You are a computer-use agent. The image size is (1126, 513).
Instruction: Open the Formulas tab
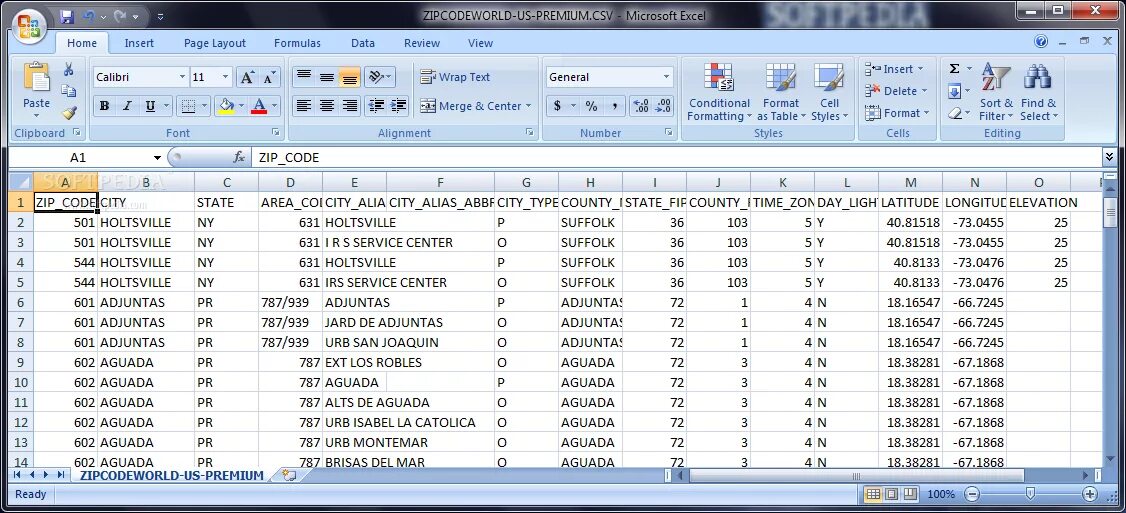tap(297, 43)
